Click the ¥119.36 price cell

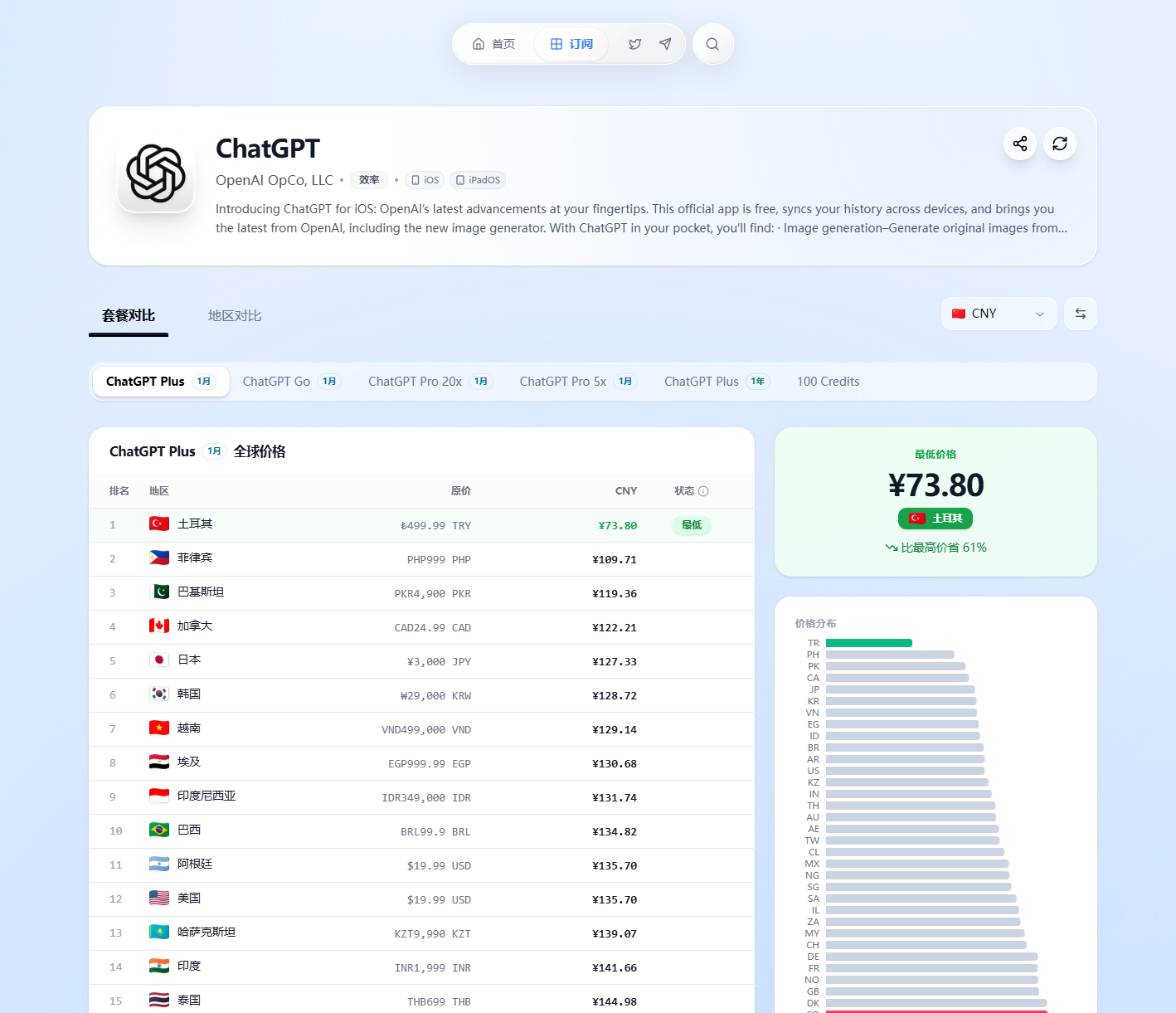(615, 594)
